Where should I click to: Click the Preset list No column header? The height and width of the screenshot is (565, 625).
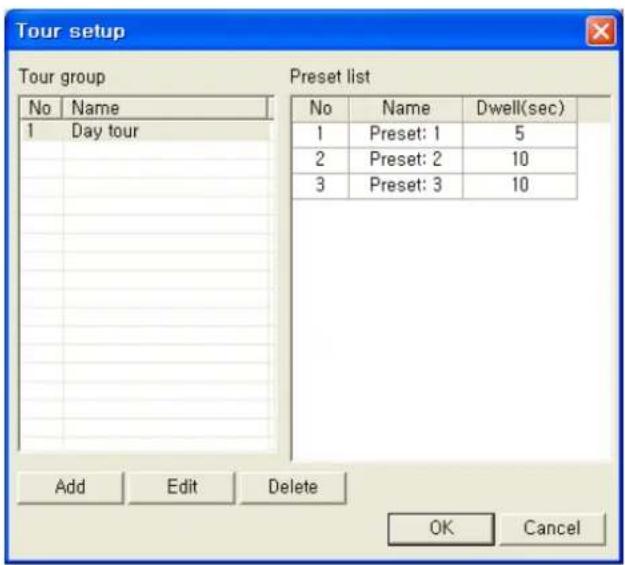(x=321, y=108)
